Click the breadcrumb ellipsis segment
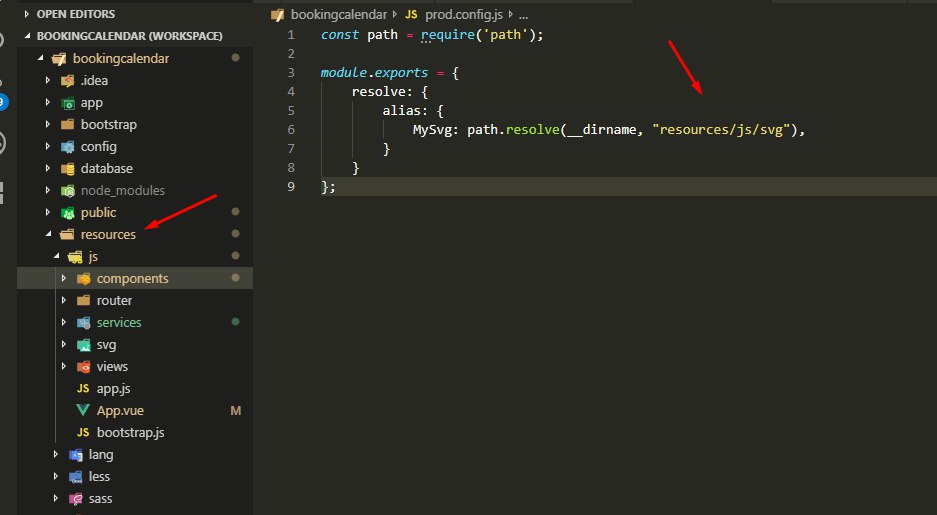The height and width of the screenshot is (515, 937). [523, 15]
